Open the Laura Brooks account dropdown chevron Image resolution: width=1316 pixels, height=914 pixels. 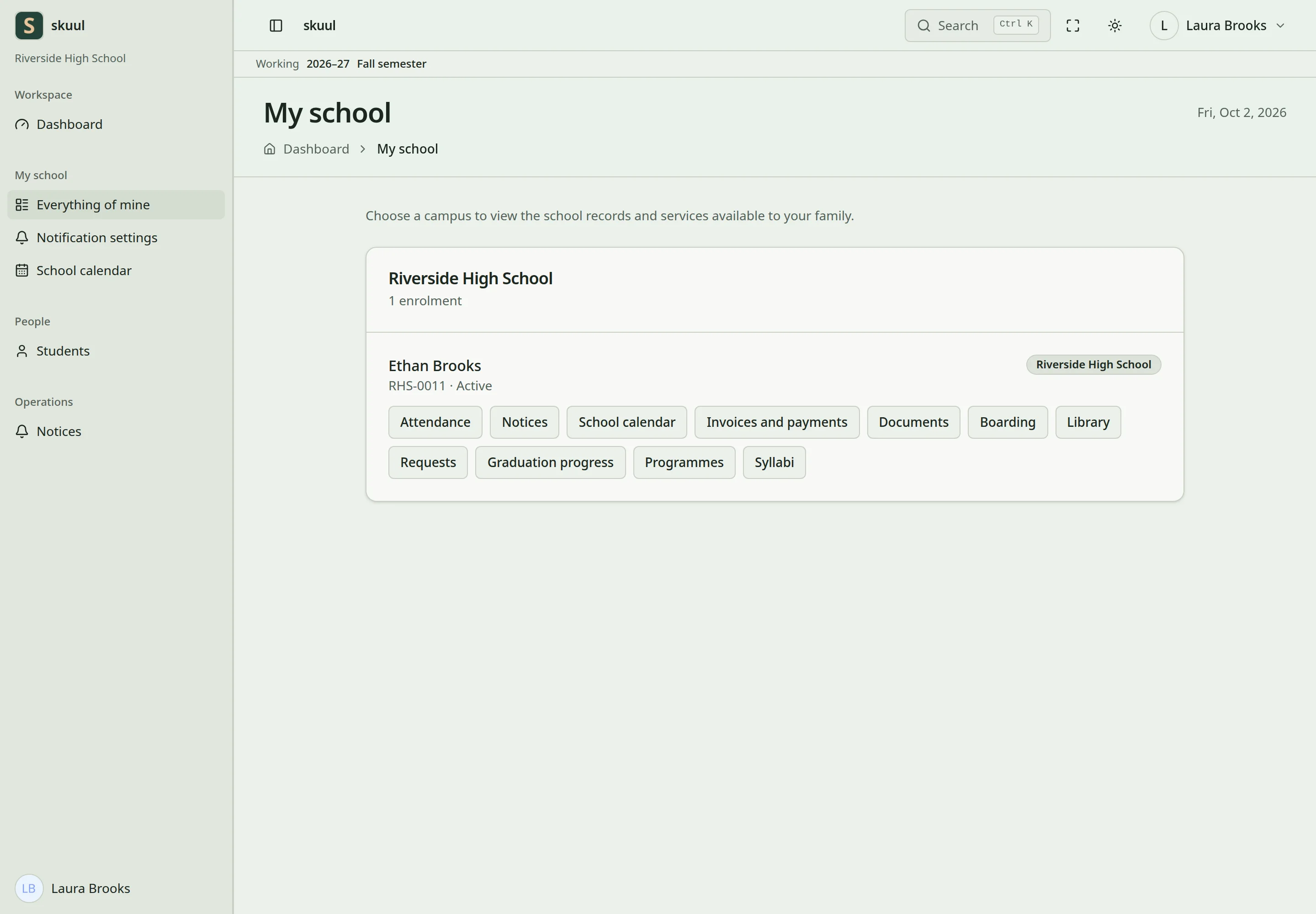coord(1280,26)
